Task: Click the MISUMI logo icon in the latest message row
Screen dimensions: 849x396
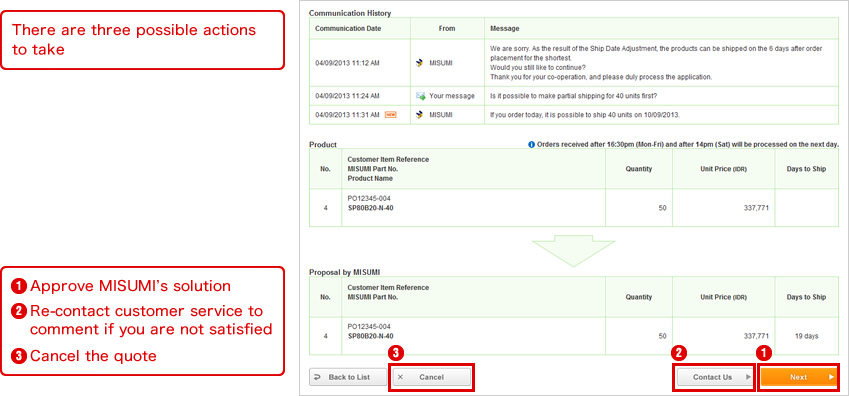Action: (x=419, y=115)
